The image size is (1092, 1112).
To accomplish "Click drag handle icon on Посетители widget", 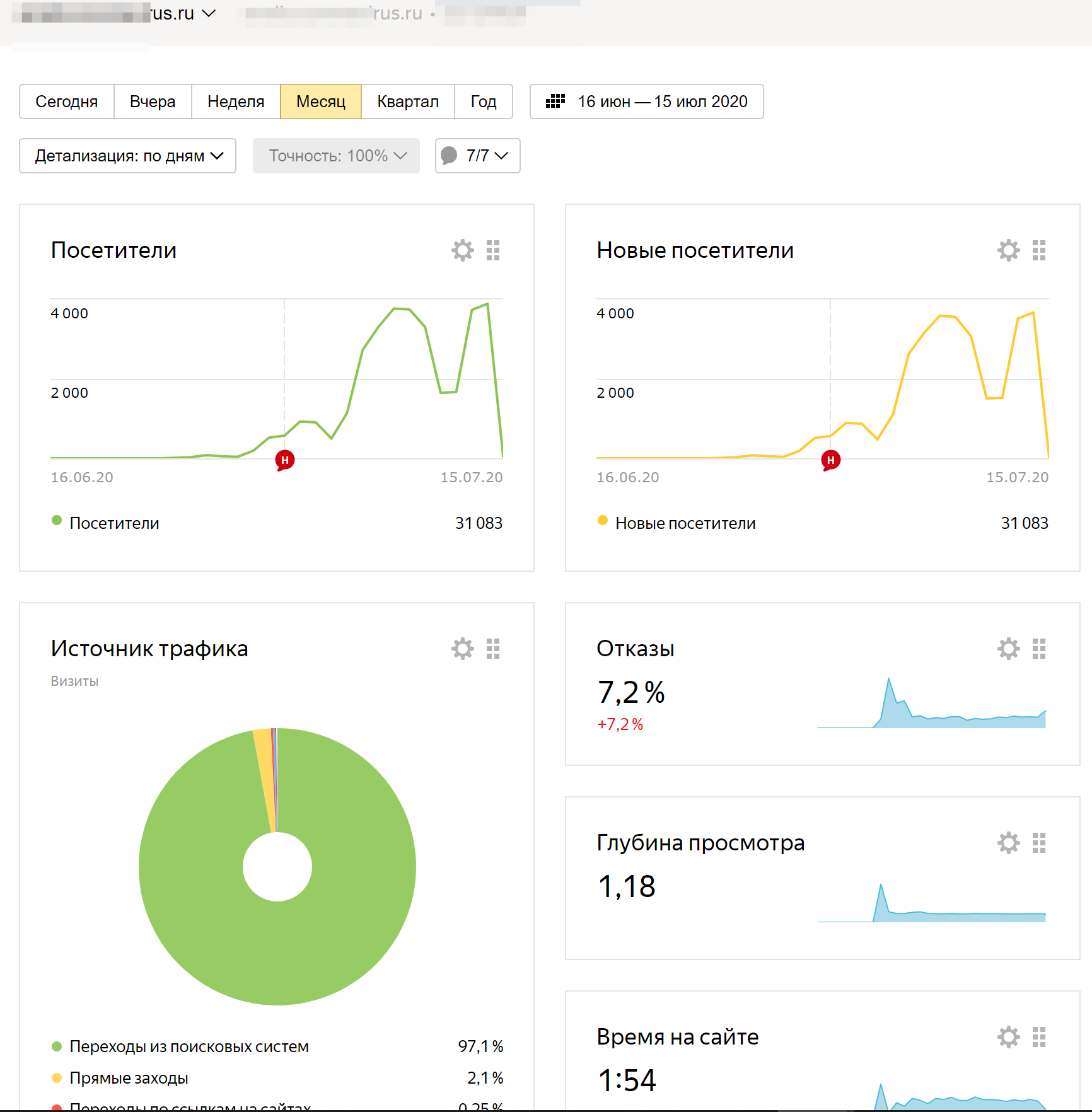I will point(493,250).
